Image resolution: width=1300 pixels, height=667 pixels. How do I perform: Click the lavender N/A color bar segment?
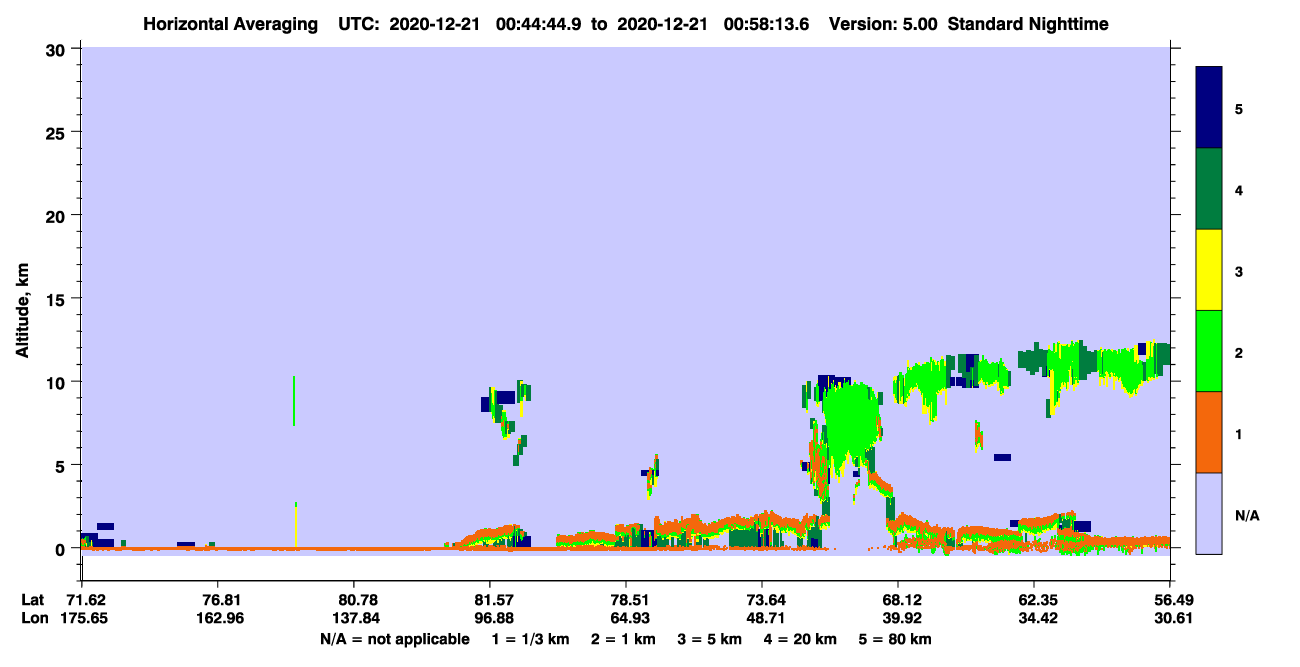coord(1209,513)
